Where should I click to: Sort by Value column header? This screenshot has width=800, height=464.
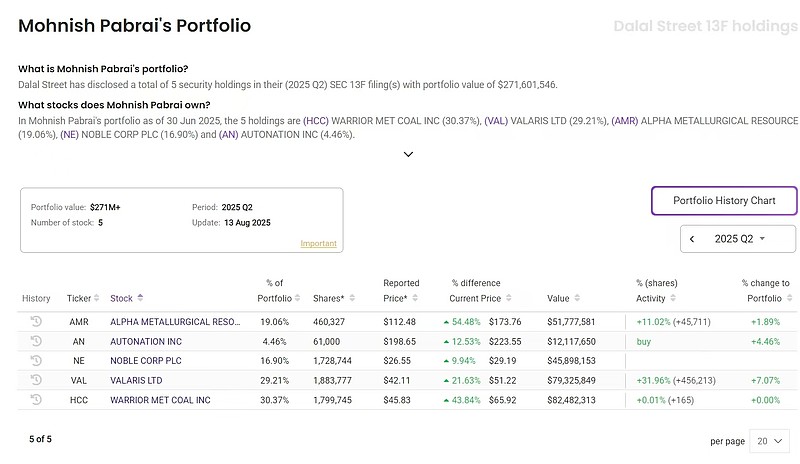(x=558, y=298)
